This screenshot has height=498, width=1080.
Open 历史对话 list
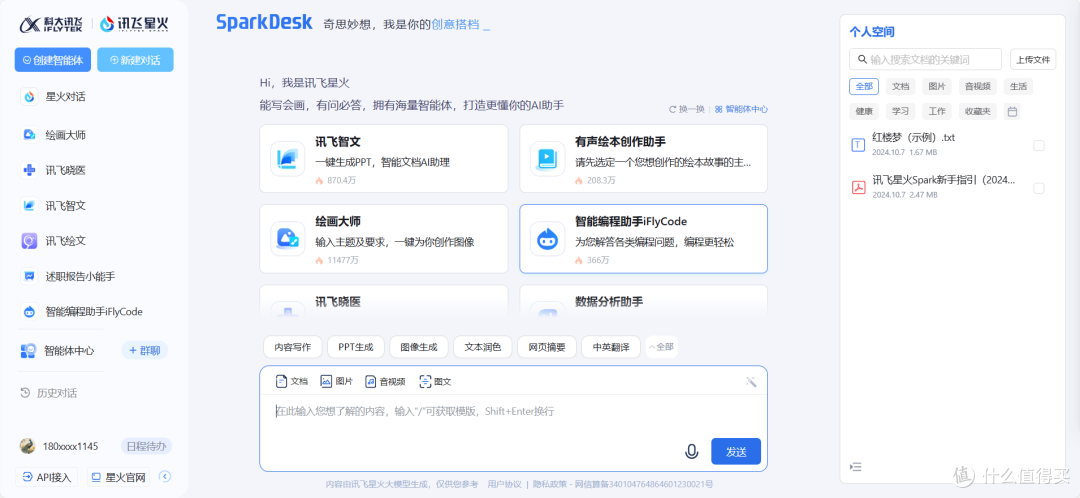coord(49,393)
